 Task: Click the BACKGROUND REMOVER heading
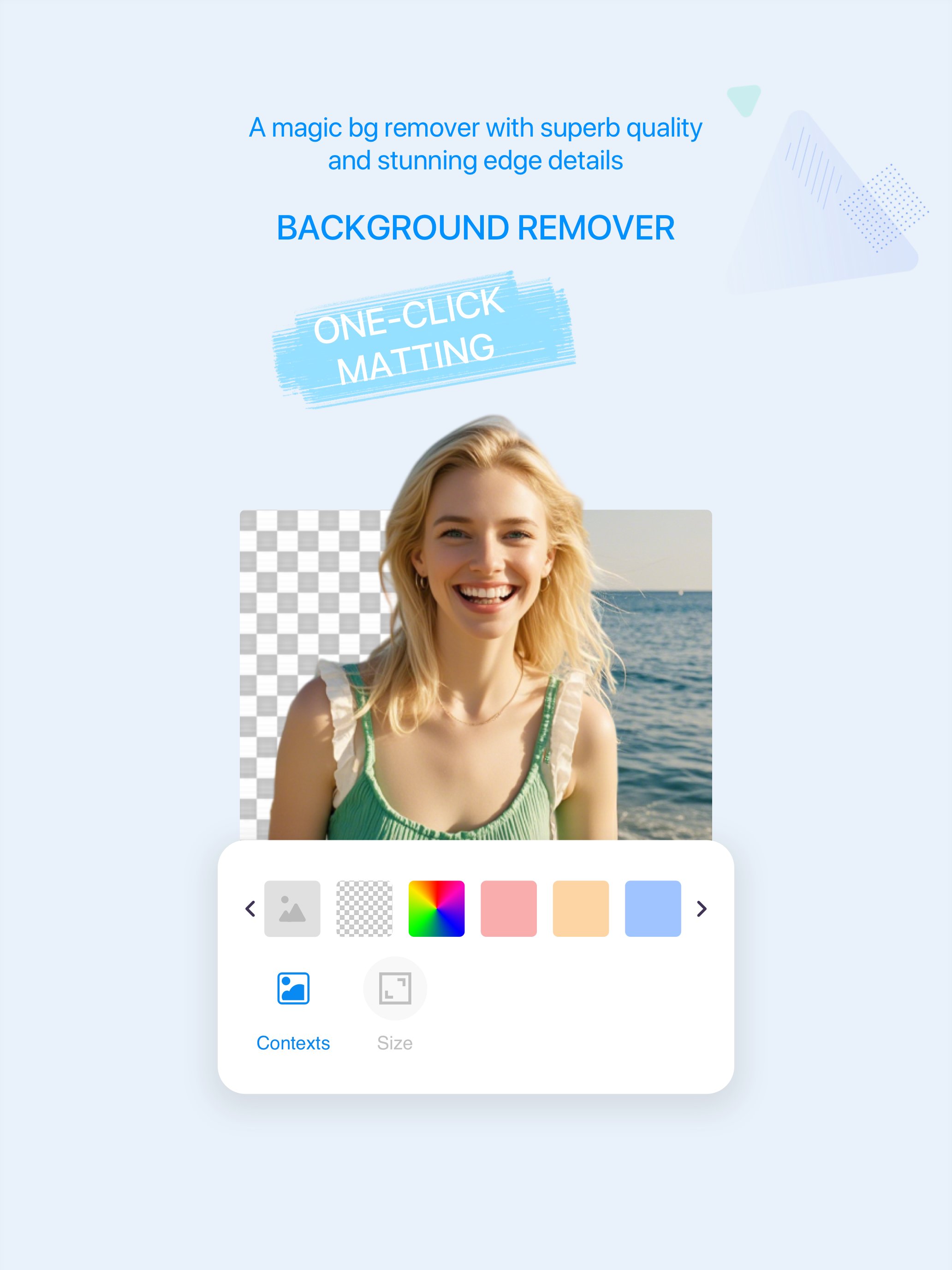point(476,228)
